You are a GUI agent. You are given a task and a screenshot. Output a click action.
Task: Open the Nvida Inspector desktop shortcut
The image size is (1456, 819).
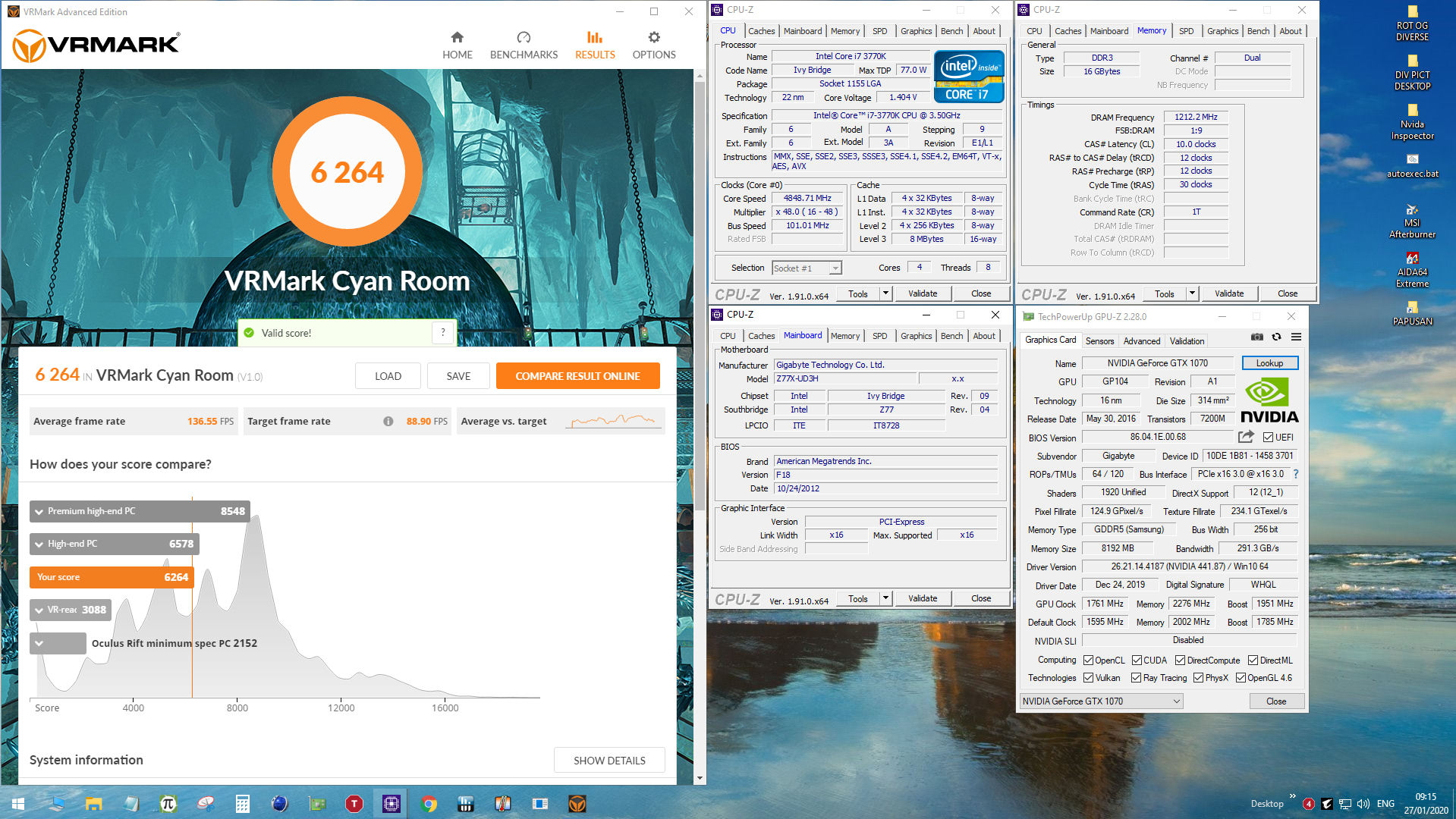[x=1412, y=122]
